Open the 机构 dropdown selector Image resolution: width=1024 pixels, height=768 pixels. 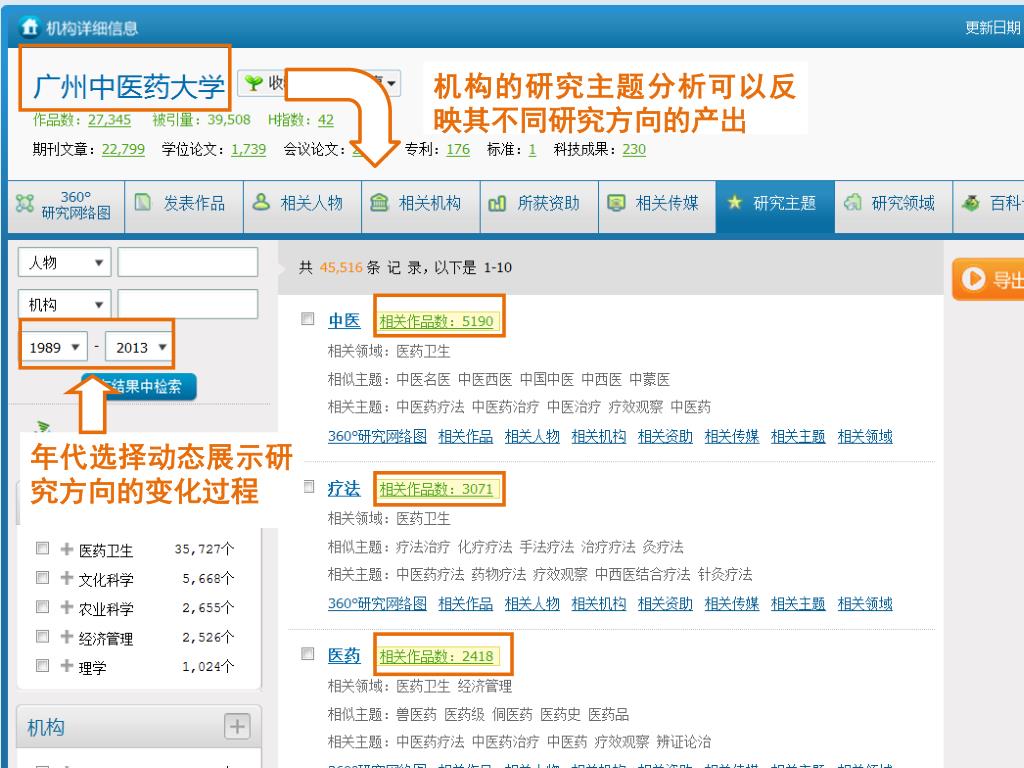(65, 304)
